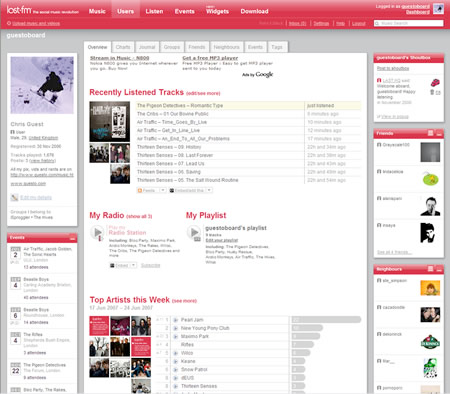Open the Users menu
This screenshot has height=394, width=450.
pyautogui.click(x=125, y=11)
